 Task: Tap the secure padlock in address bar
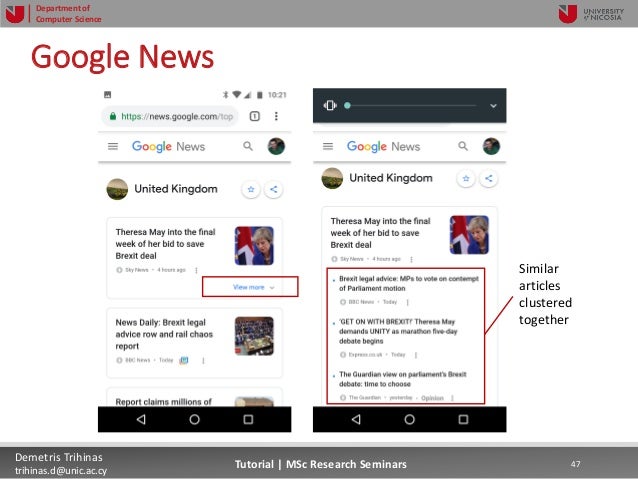pos(113,116)
